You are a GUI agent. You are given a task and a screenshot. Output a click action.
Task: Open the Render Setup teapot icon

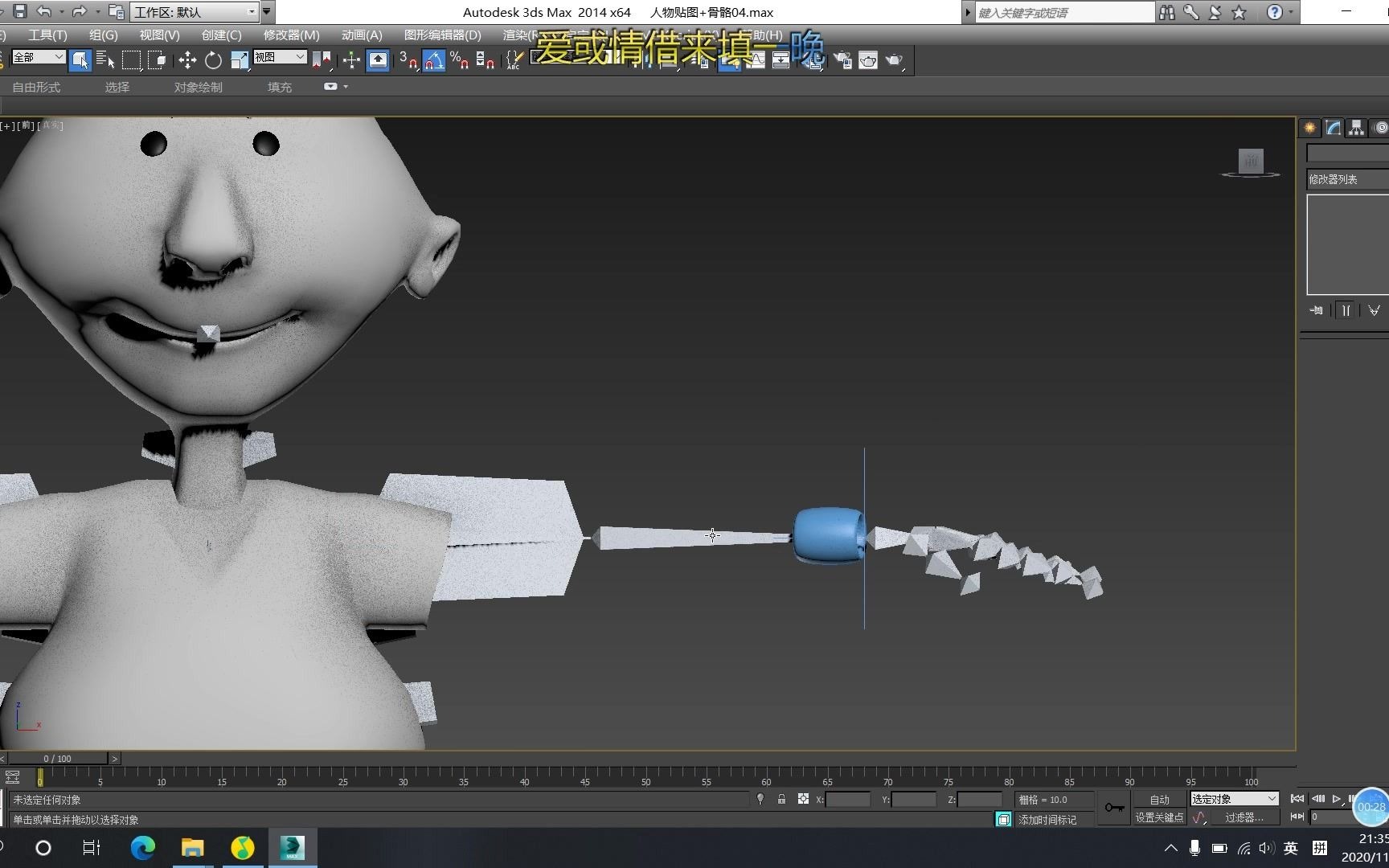coord(842,60)
